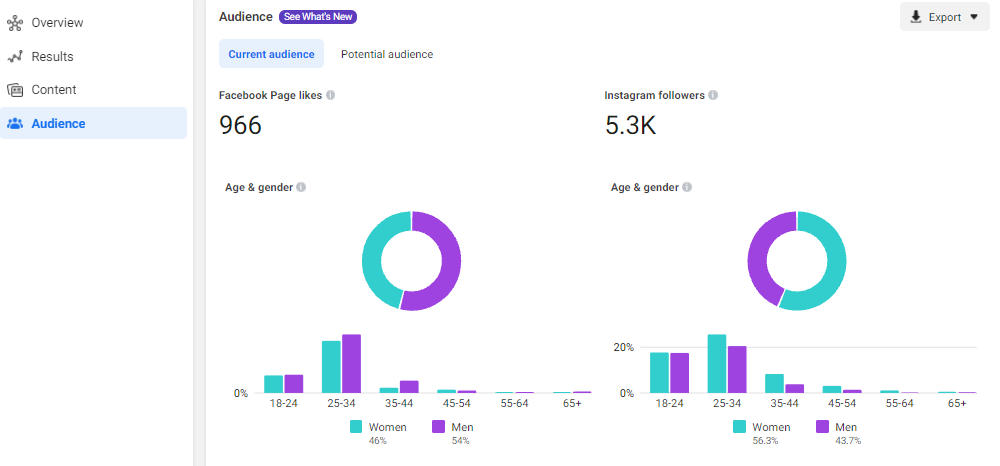
Task: Click info icon next to Facebook Page likes
Action: pyautogui.click(x=331, y=96)
